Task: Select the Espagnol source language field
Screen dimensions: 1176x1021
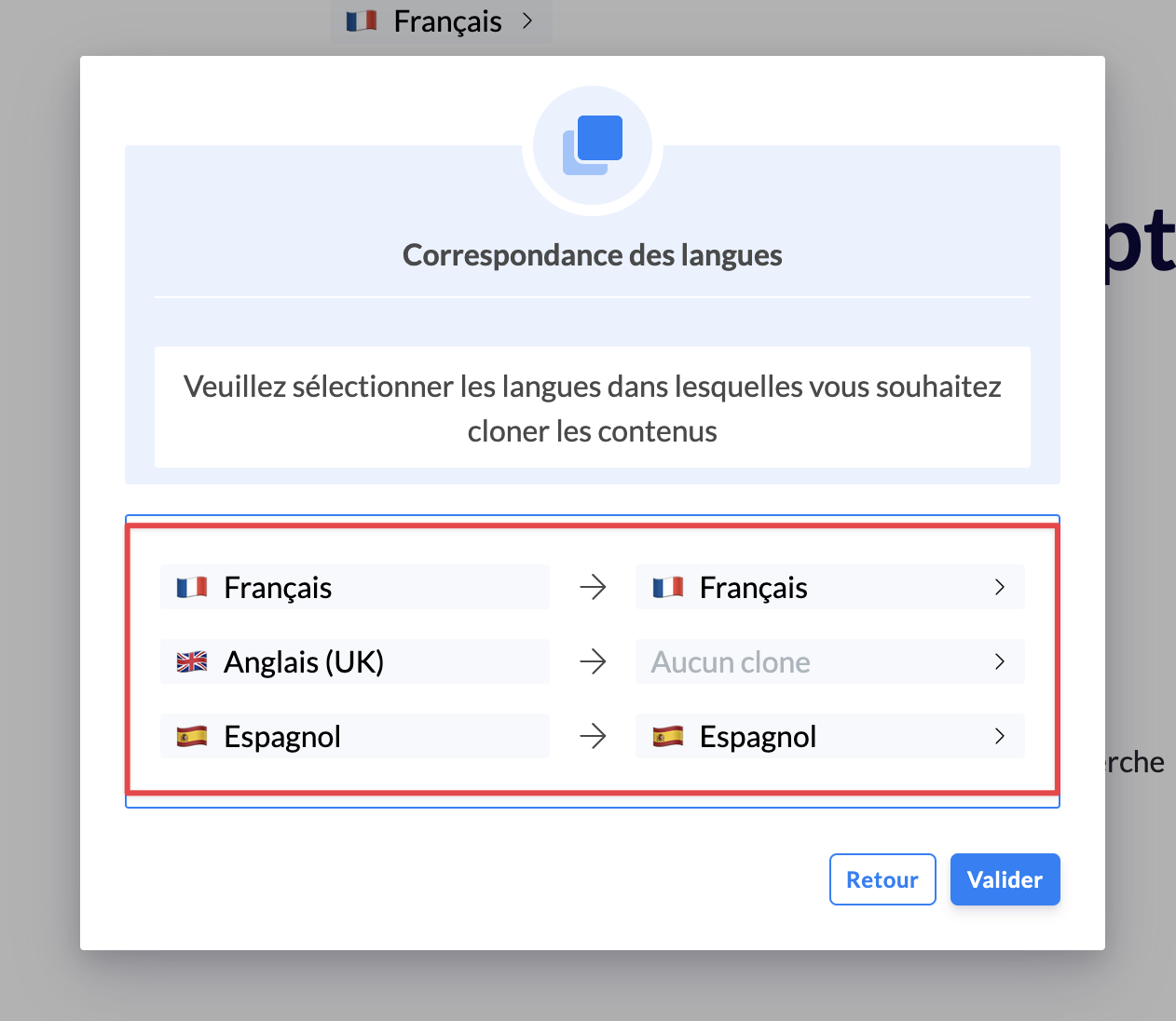Action: pyautogui.click(x=354, y=737)
